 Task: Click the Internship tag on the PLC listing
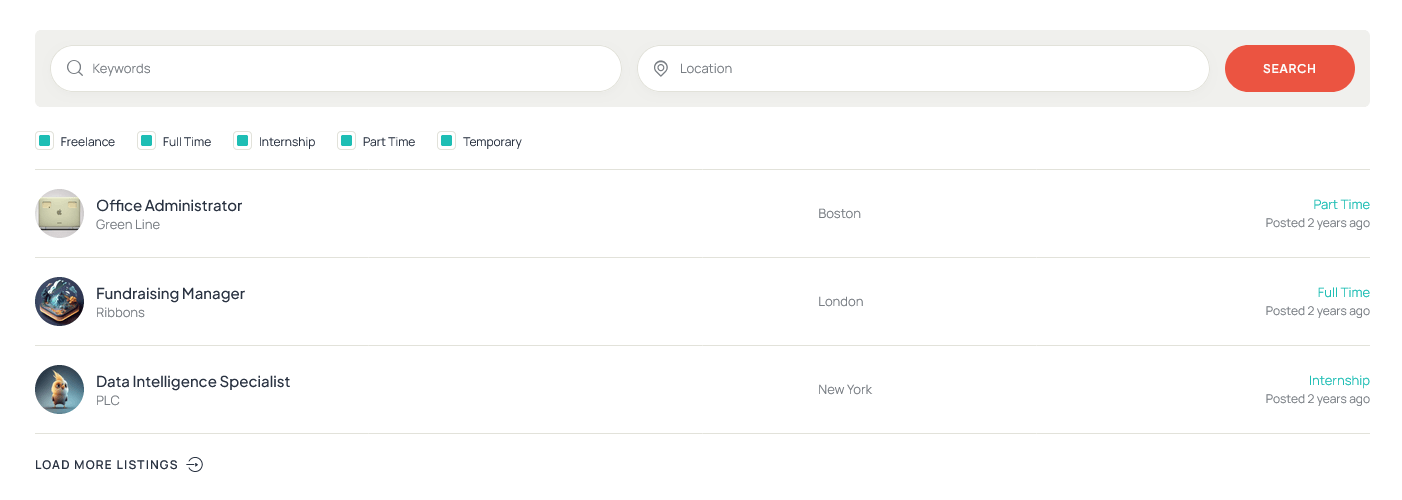click(1339, 380)
